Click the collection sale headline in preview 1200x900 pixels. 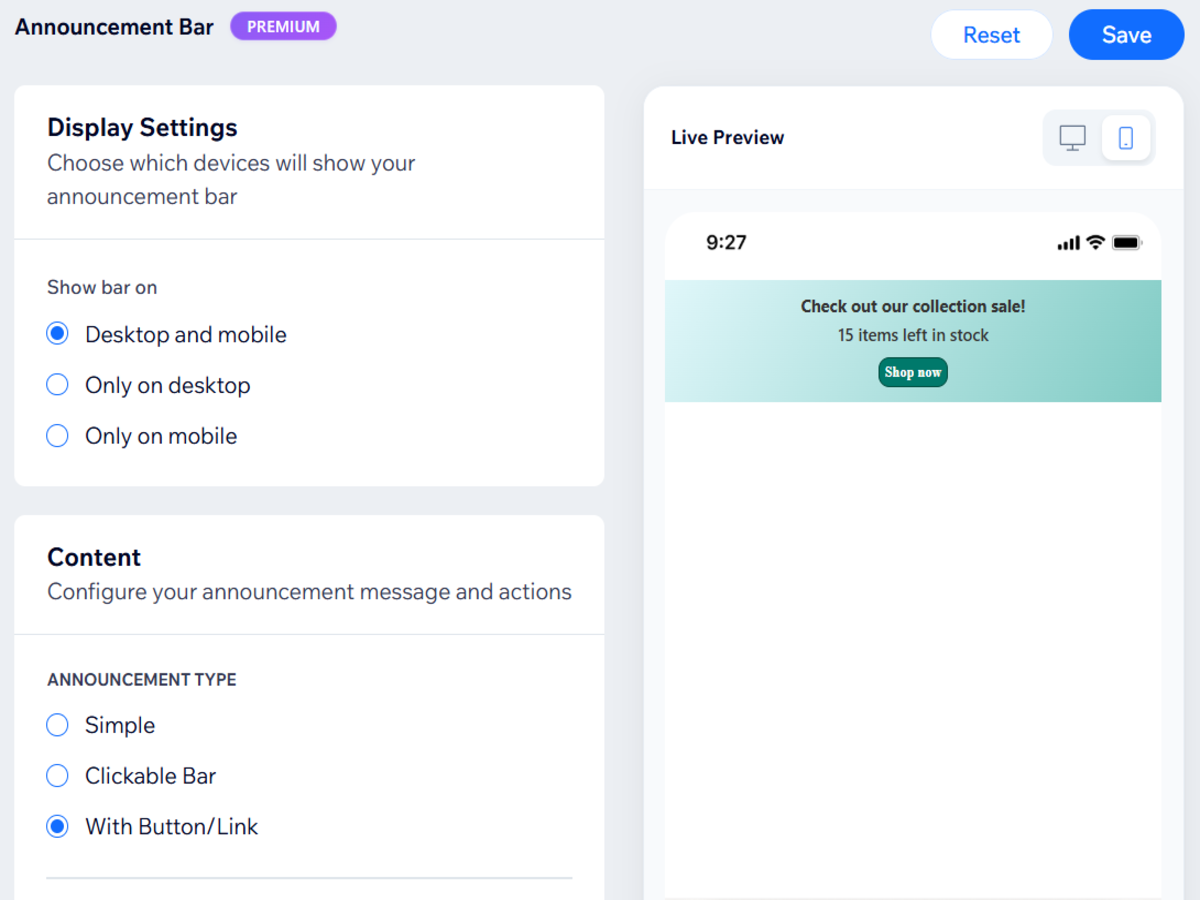coord(913,306)
